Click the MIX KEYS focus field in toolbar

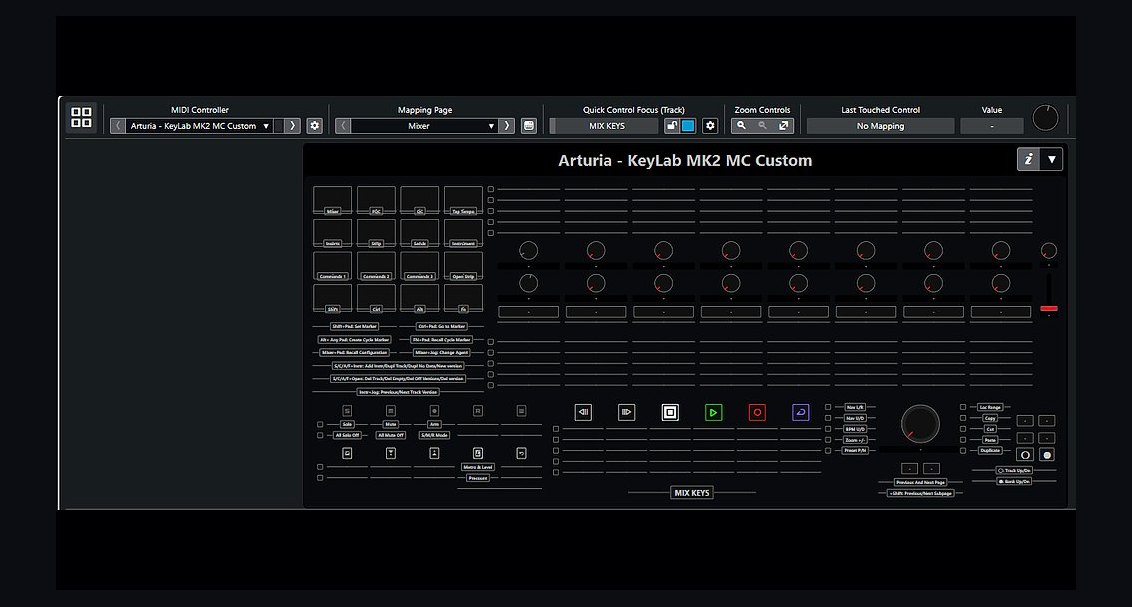coord(606,126)
